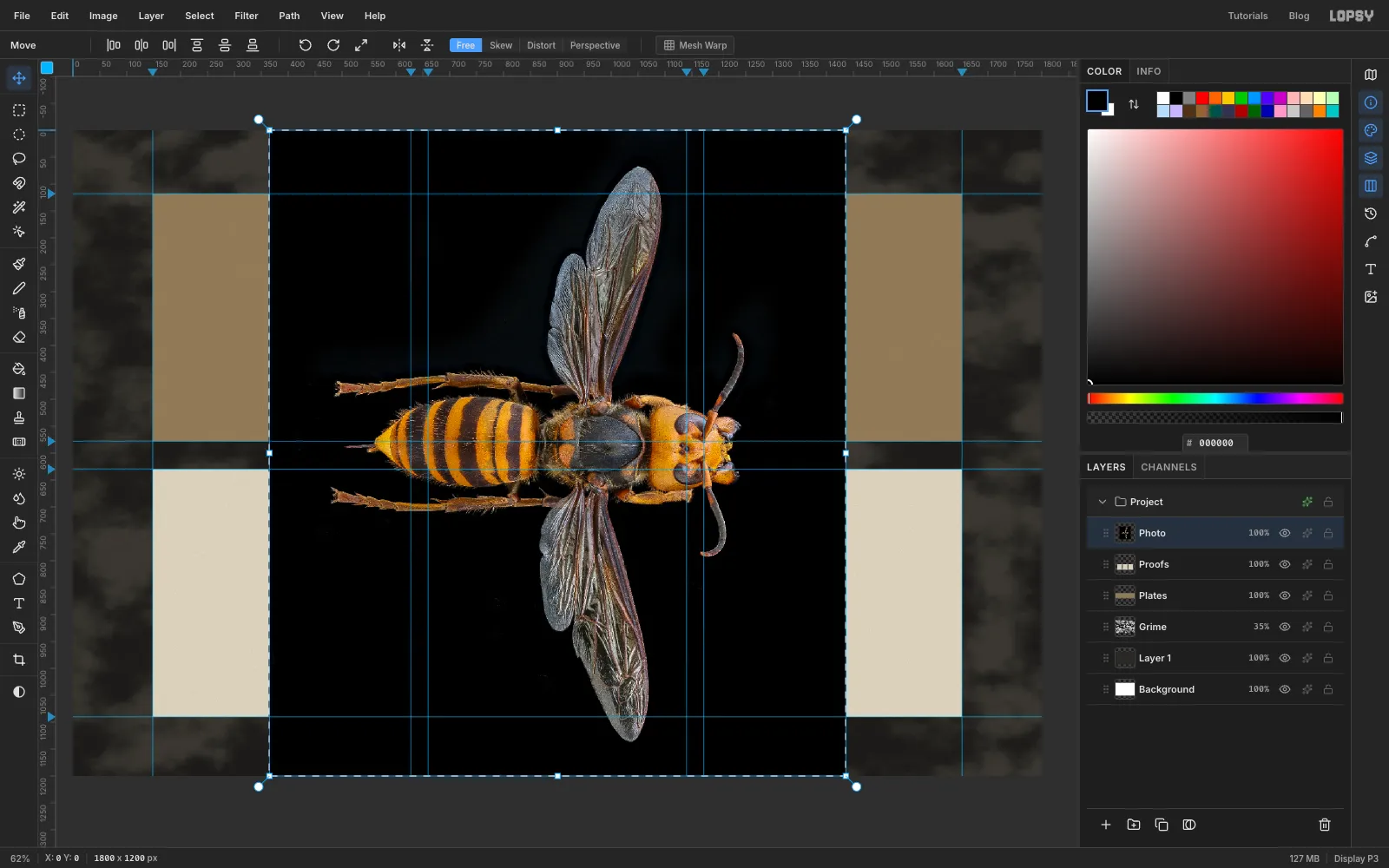The height and width of the screenshot is (868, 1389).
Task: Click the flip horizontal icon
Action: tap(399, 45)
